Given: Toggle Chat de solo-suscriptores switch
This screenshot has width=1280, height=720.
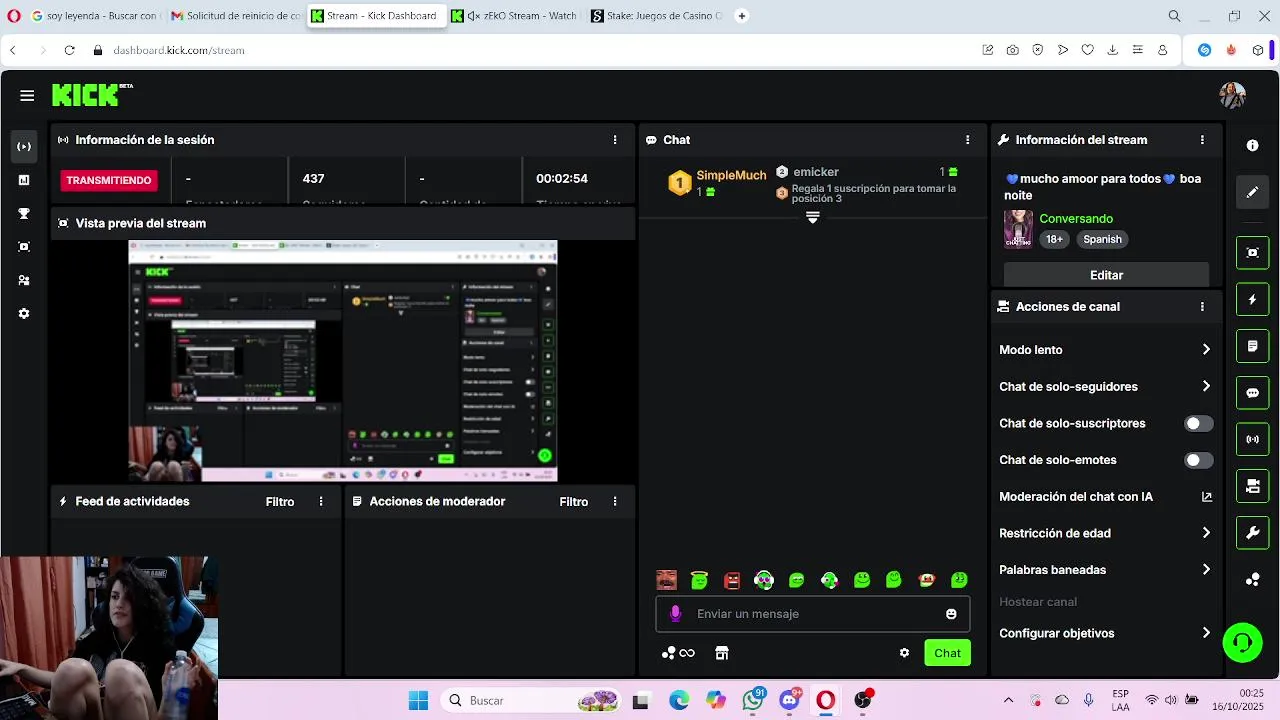Looking at the screenshot, I should point(1198,423).
